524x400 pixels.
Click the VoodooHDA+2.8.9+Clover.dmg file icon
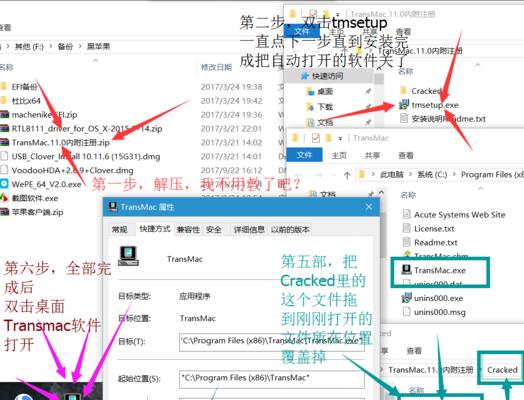click(4, 170)
